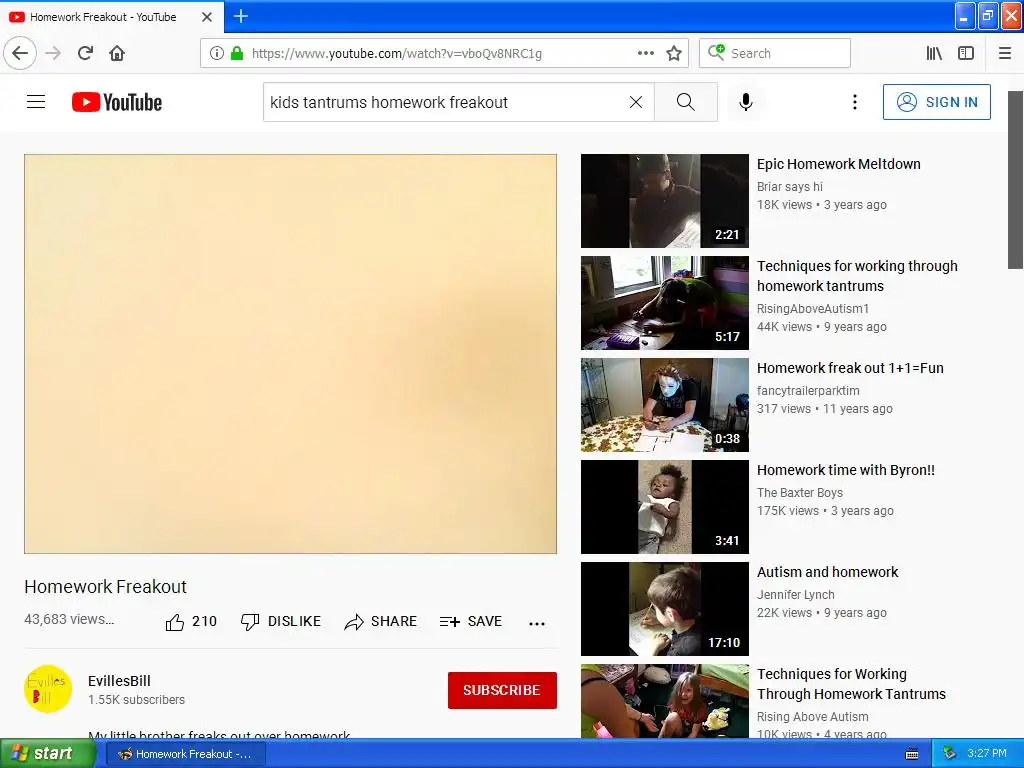Select Homework Freakout taskbar window button
Image resolution: width=1024 pixels, height=768 pixels.
(x=185, y=754)
